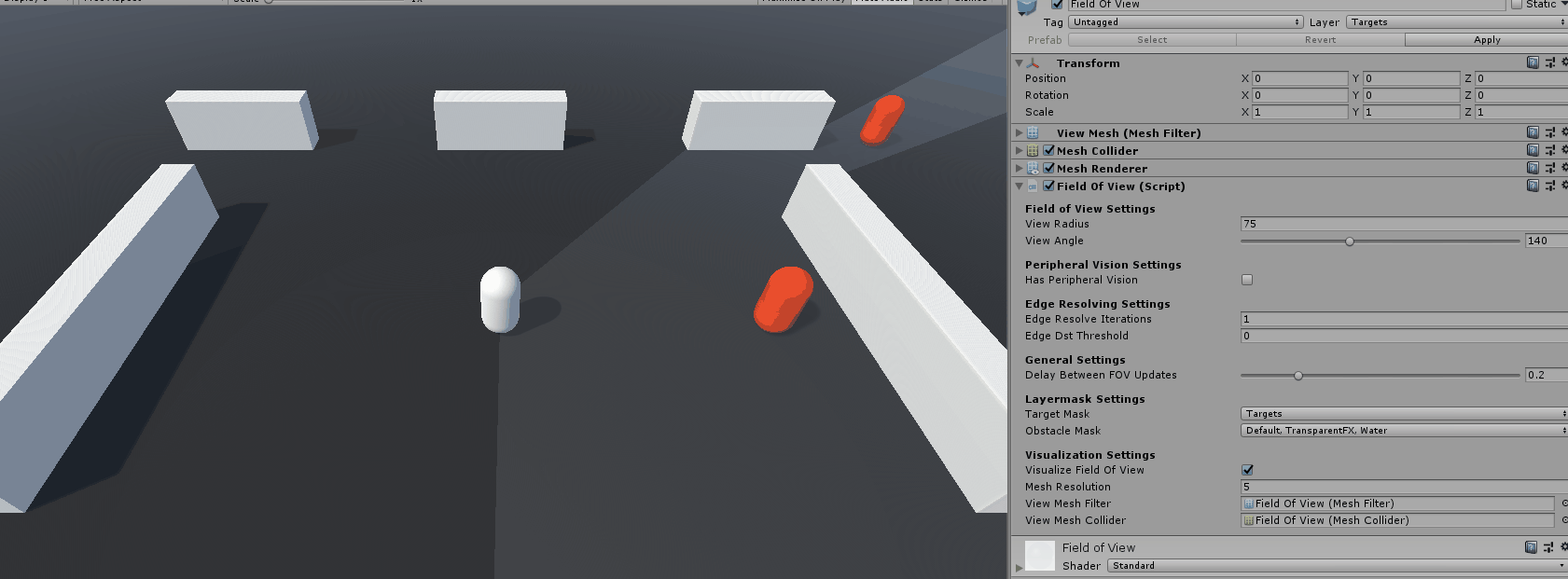Click the Transform component axes icon
This screenshot has width=1568, height=579.
click(1033, 63)
